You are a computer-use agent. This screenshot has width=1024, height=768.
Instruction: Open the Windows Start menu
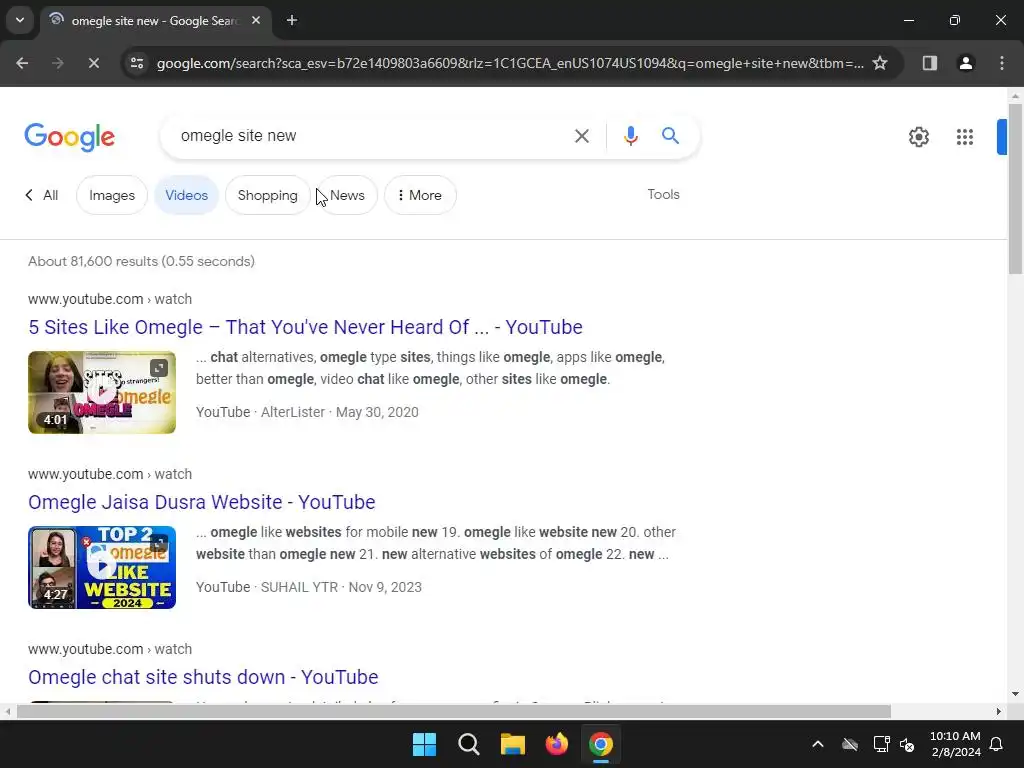pos(424,744)
